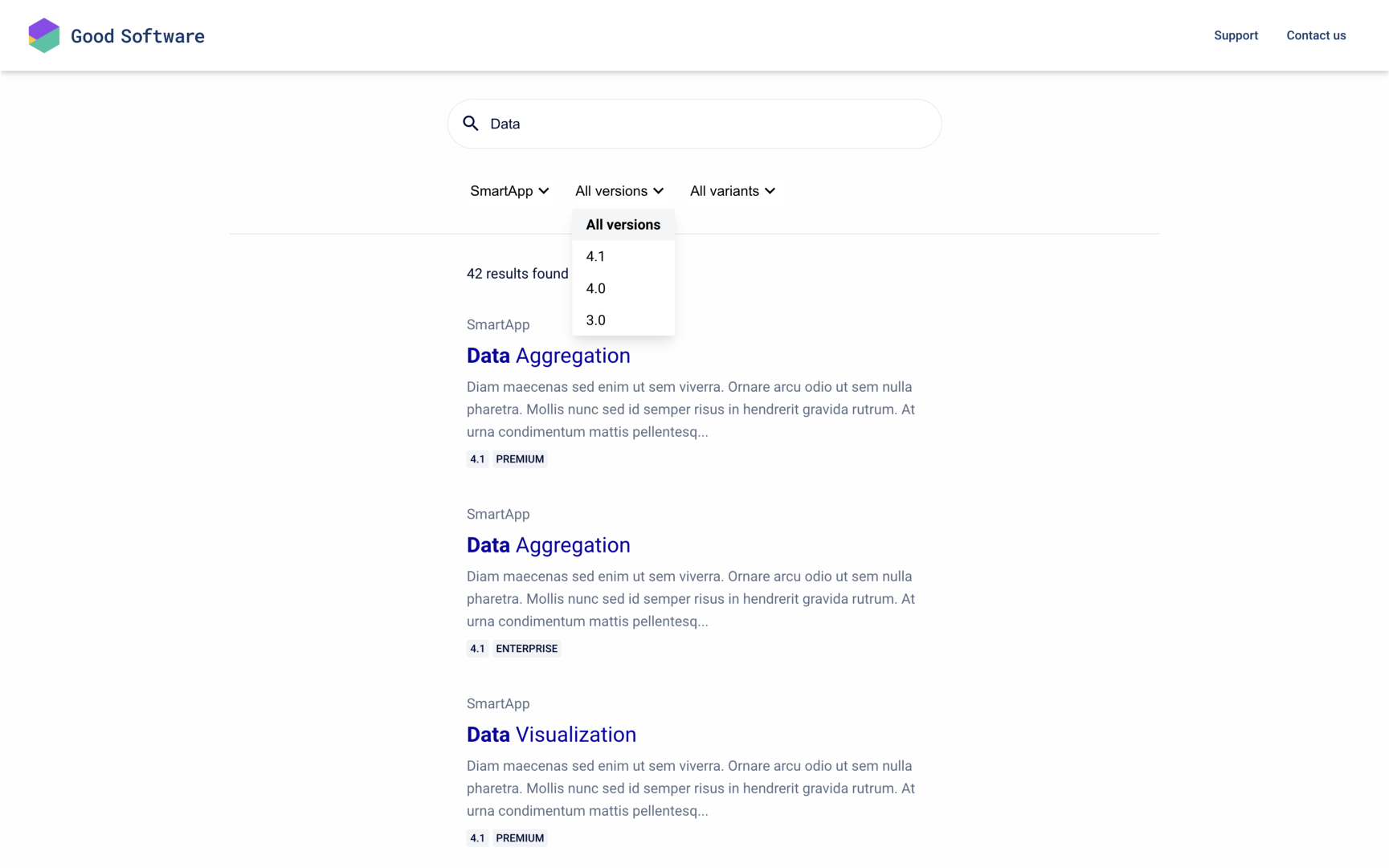Image resolution: width=1389 pixels, height=868 pixels.
Task: Click the All versions chevron arrow
Action: (659, 191)
